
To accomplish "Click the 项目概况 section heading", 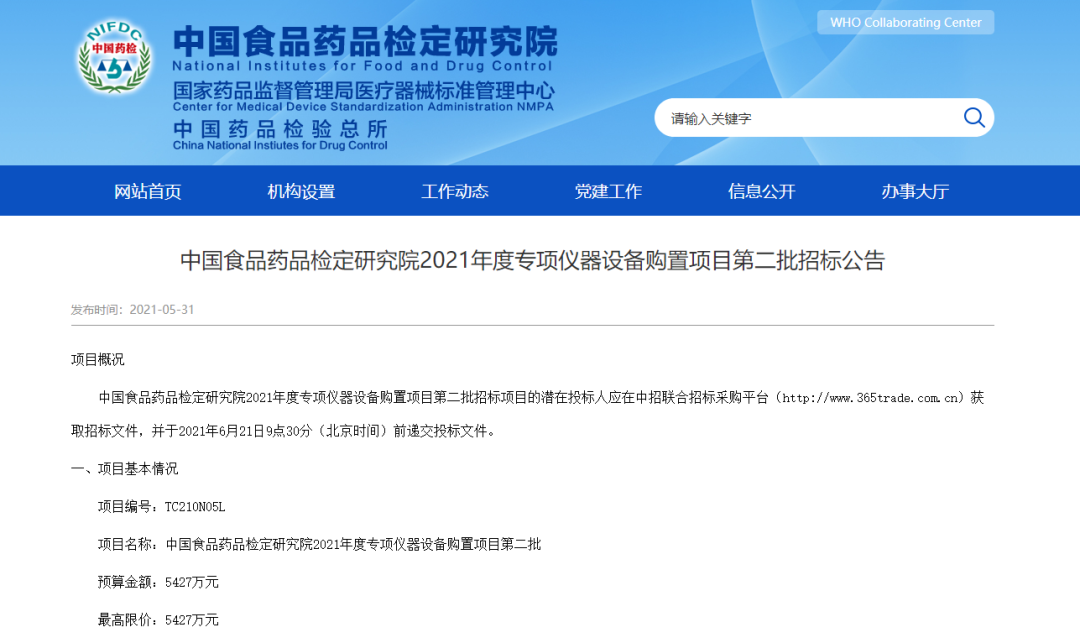I will (97, 359).
